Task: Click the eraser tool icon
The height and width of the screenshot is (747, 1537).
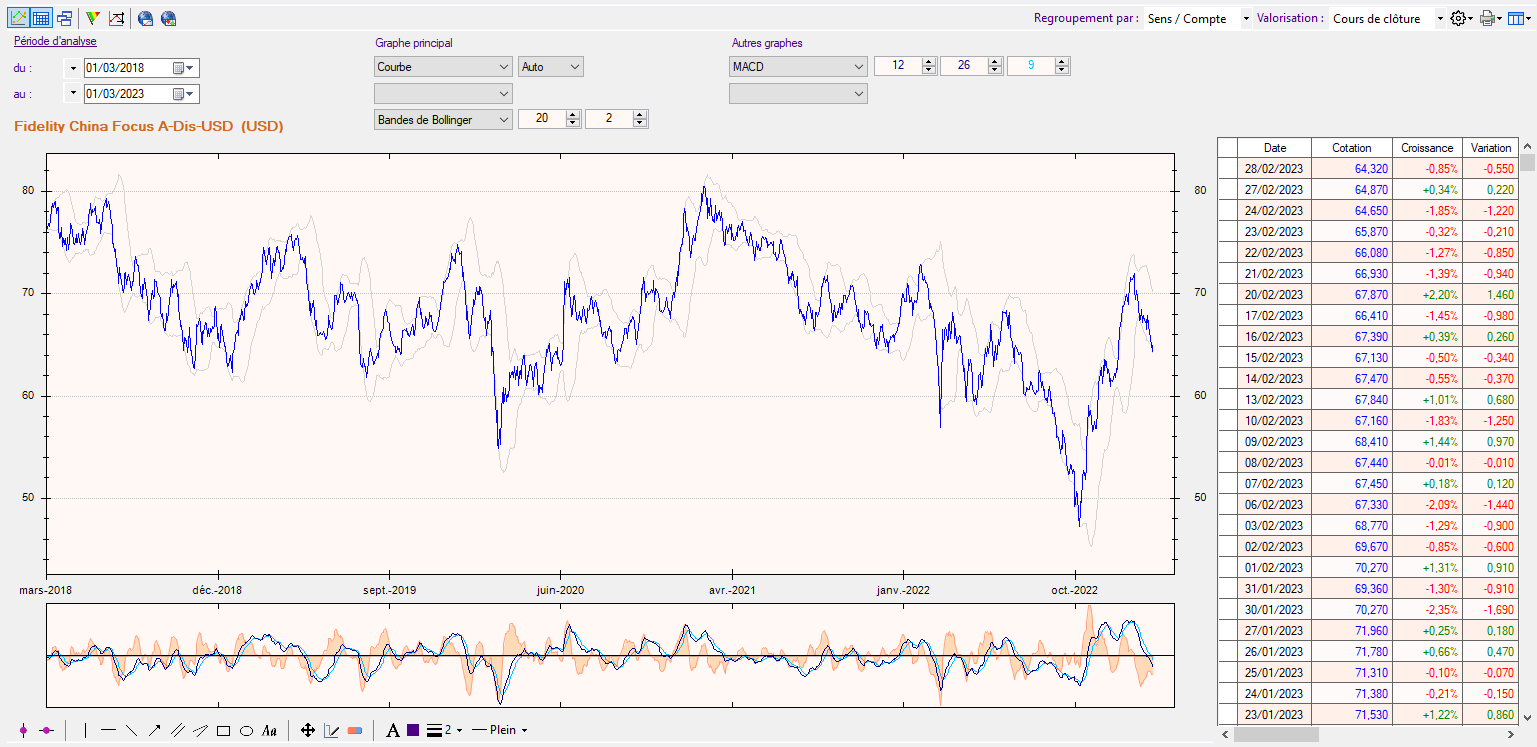Action: [355, 731]
